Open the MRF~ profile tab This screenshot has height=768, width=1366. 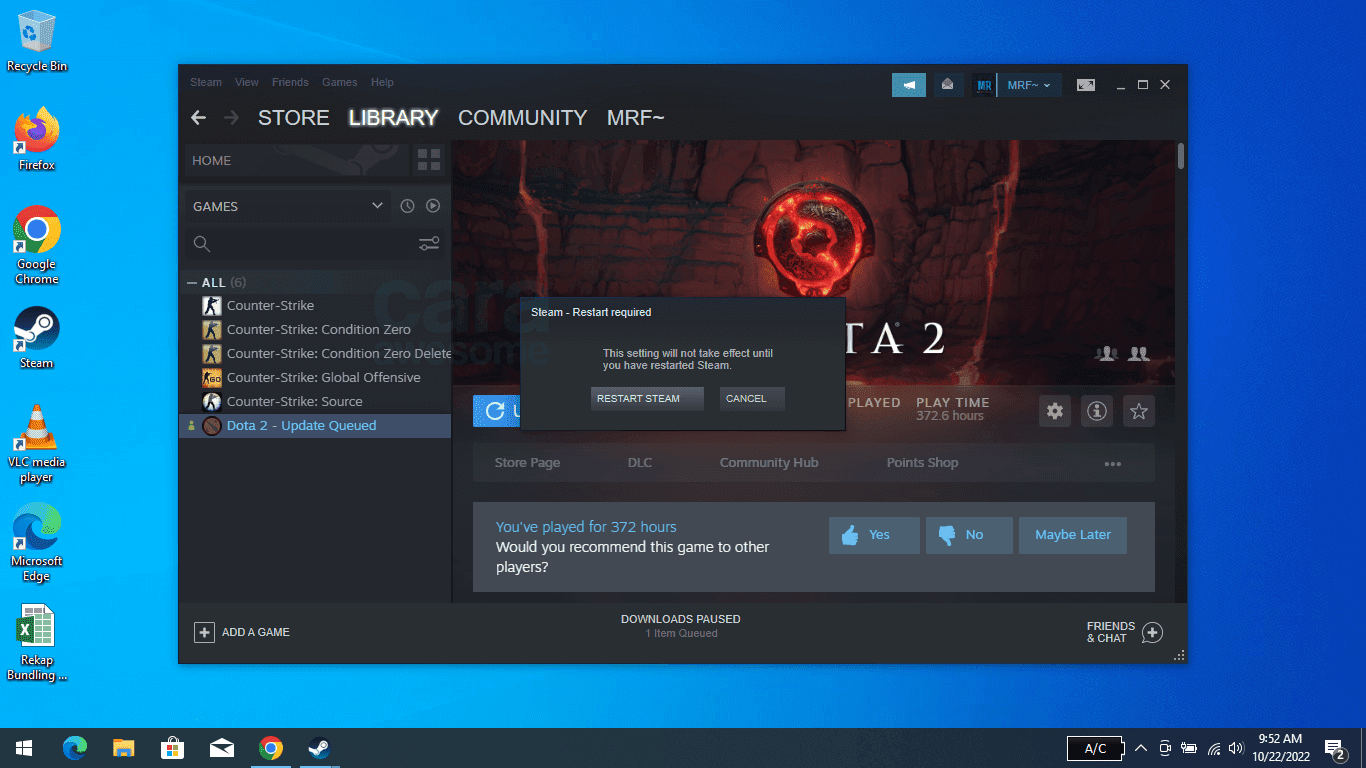pos(635,118)
